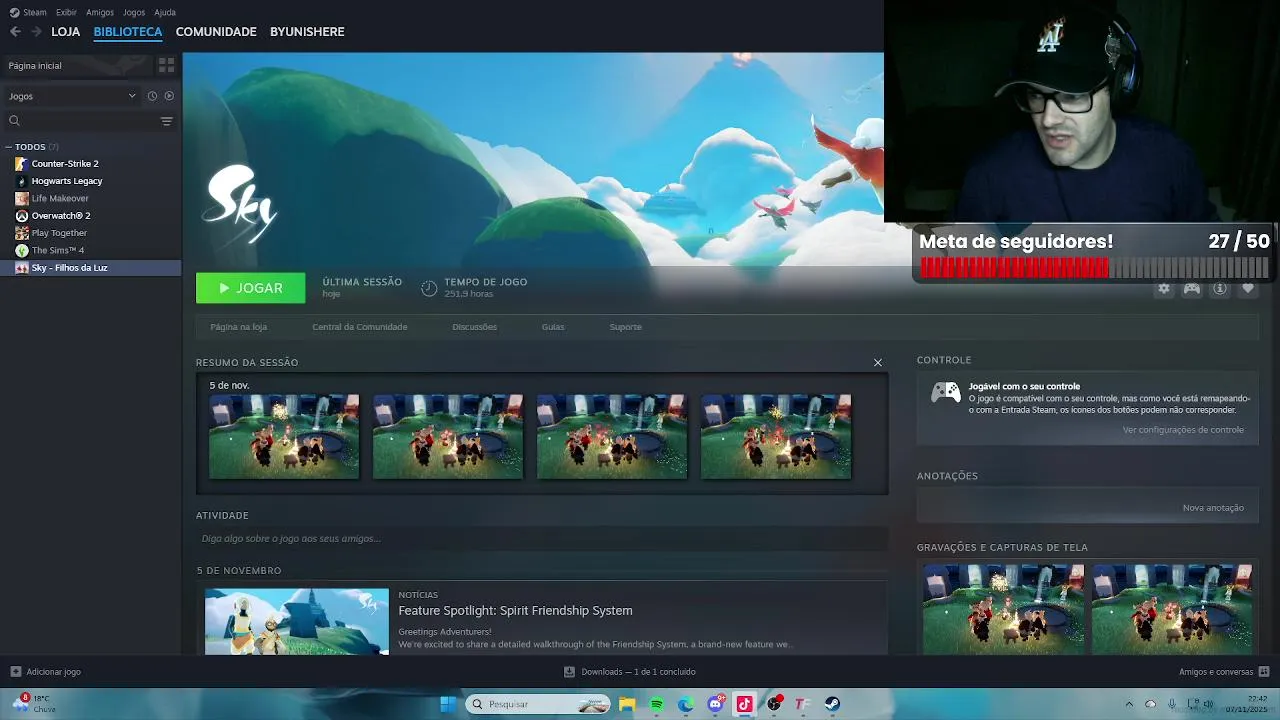The width and height of the screenshot is (1280, 720).
Task: Show hidden system tray icons chevron
Action: pos(1129,704)
